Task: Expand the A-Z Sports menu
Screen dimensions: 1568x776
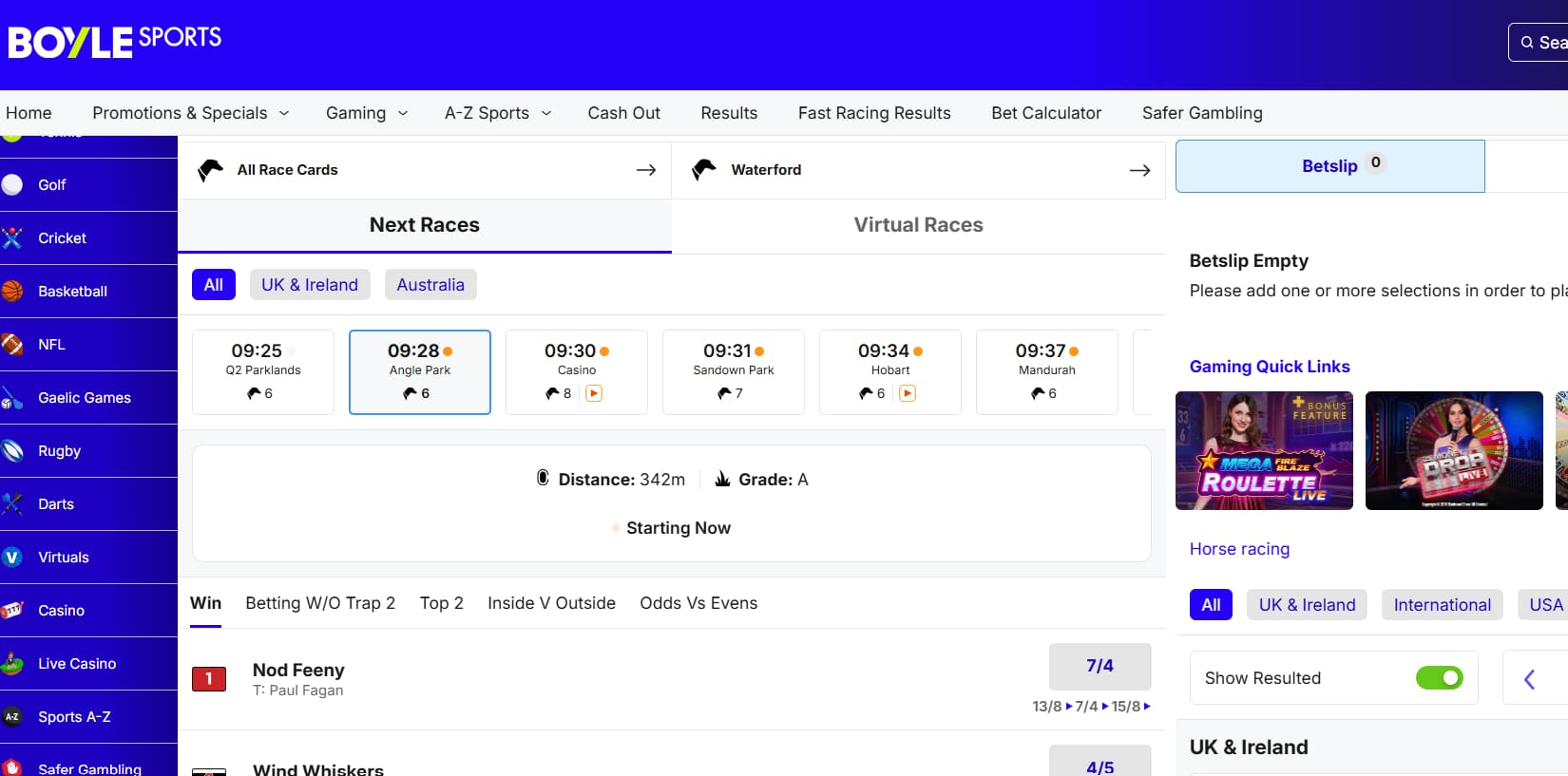Action: [498, 113]
